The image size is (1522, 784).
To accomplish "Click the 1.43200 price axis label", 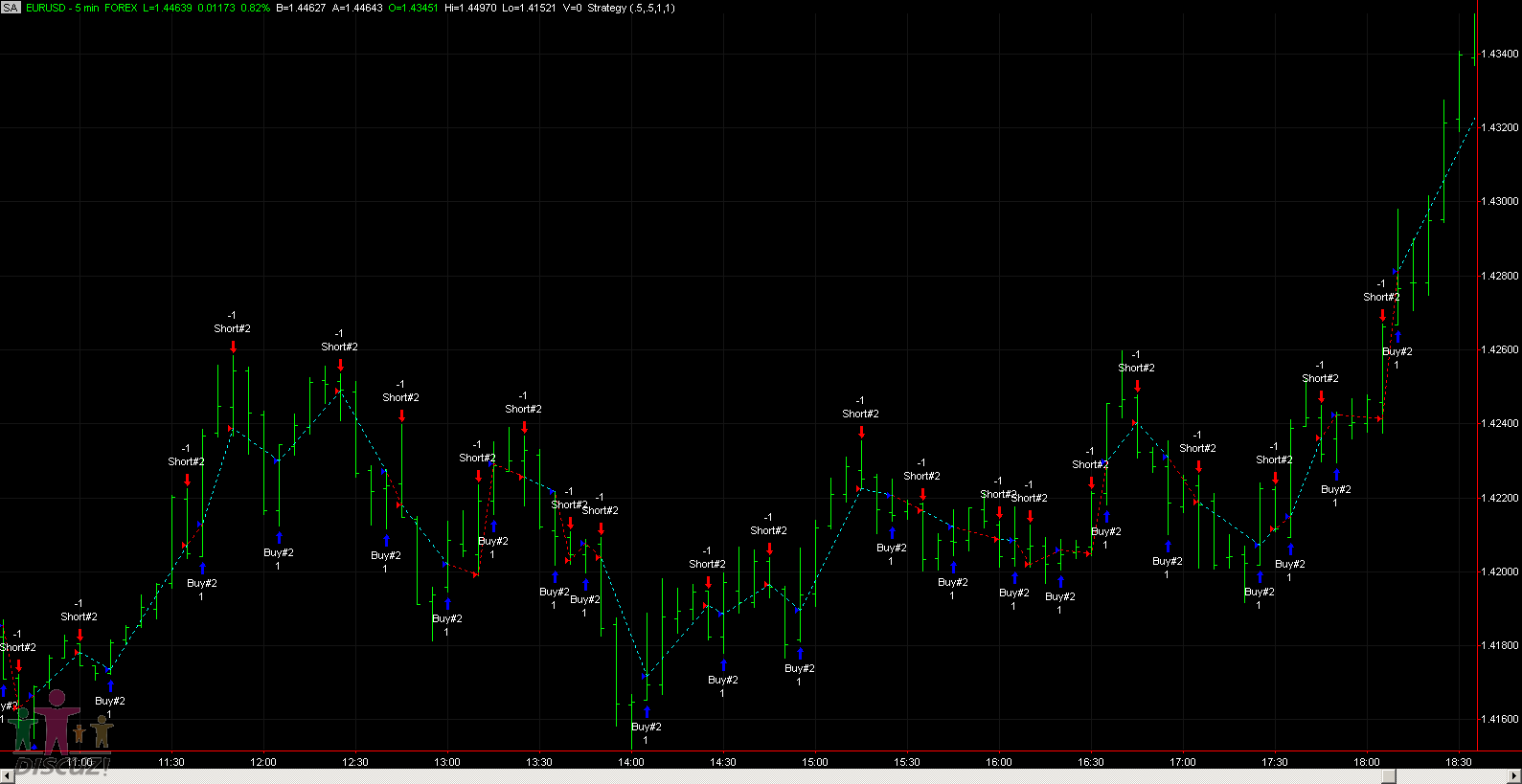I will pyautogui.click(x=1500, y=127).
